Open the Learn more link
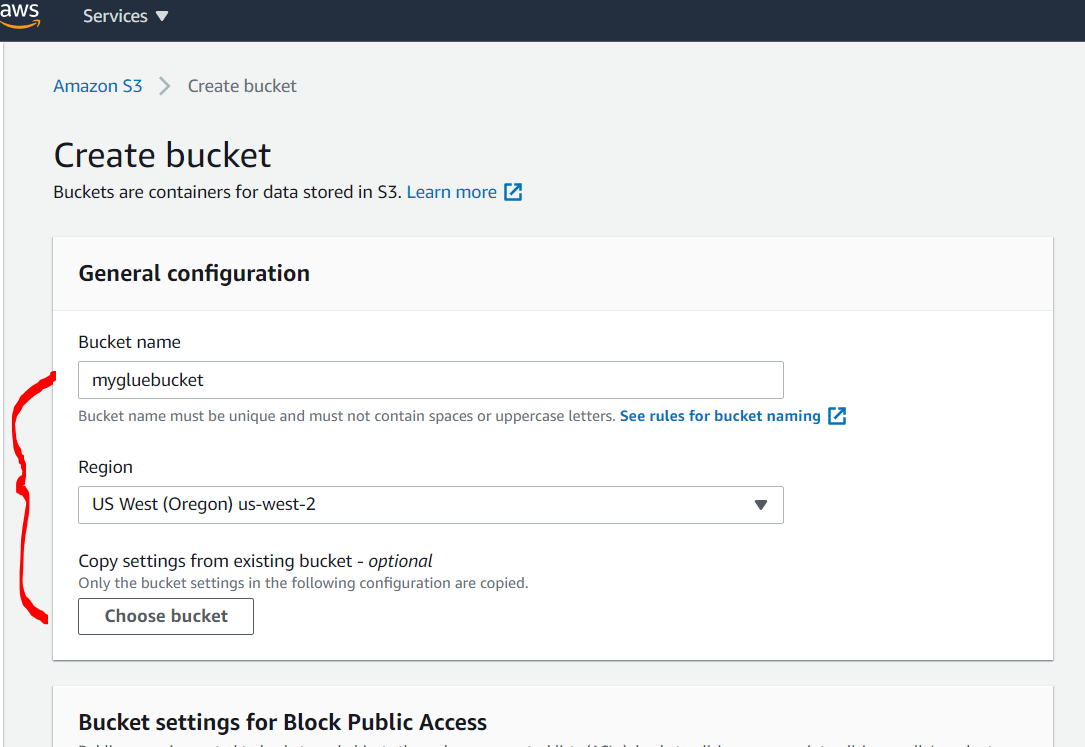The width and height of the screenshot is (1085, 747). tap(451, 192)
